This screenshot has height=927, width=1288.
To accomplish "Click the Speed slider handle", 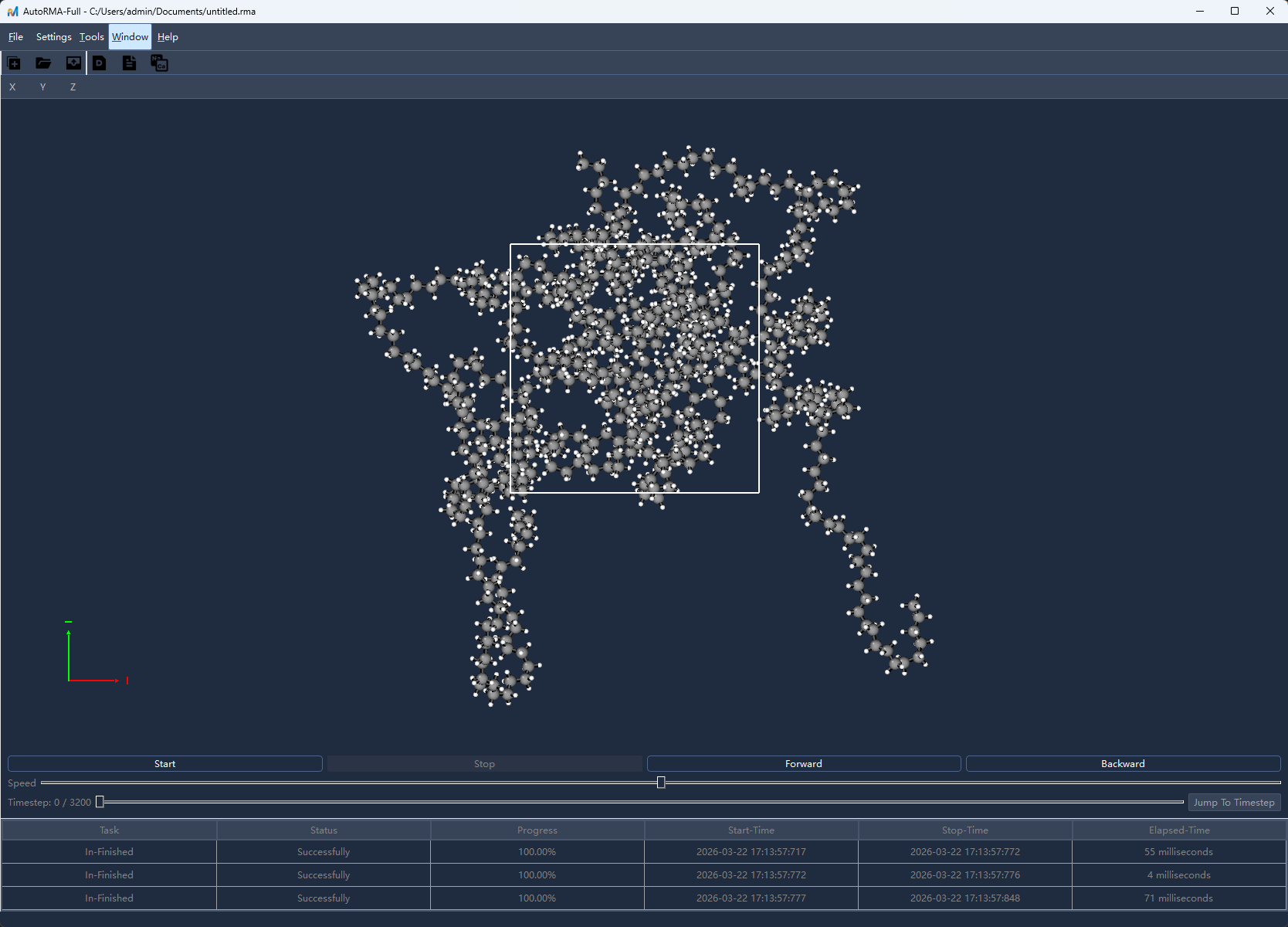I will click(661, 783).
